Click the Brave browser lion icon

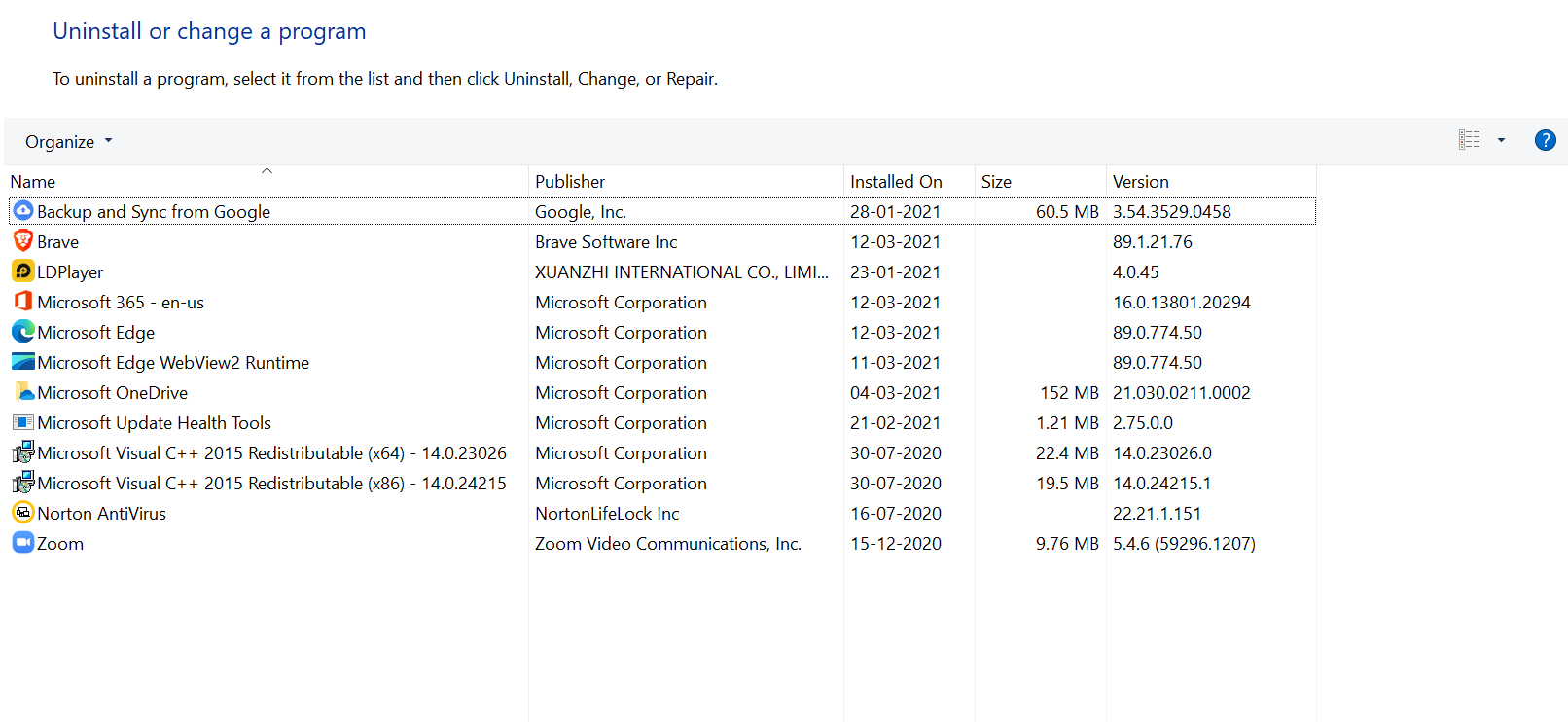23,241
